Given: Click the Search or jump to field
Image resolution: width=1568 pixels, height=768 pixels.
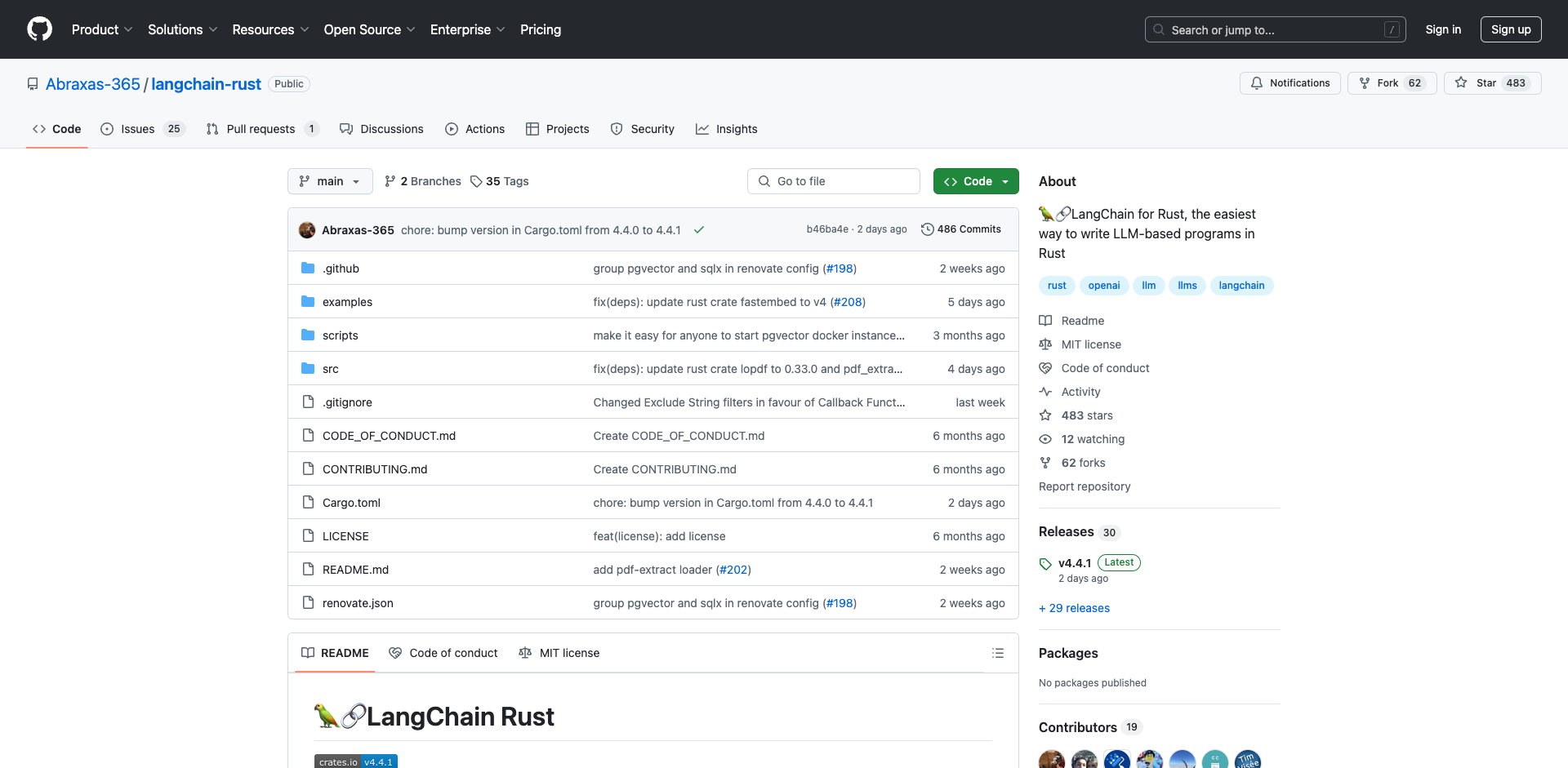Looking at the screenshot, I should tap(1276, 29).
